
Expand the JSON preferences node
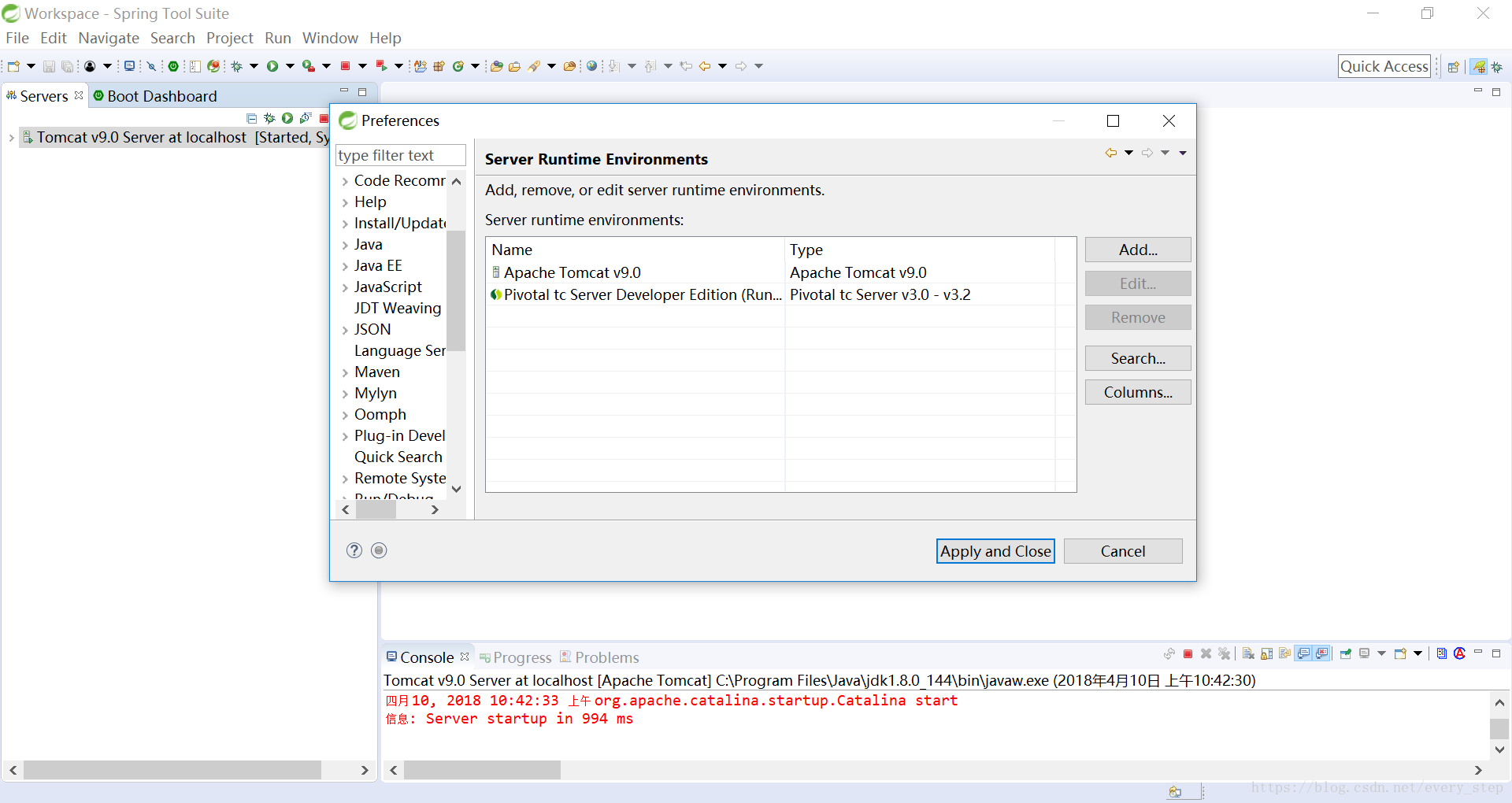(345, 330)
